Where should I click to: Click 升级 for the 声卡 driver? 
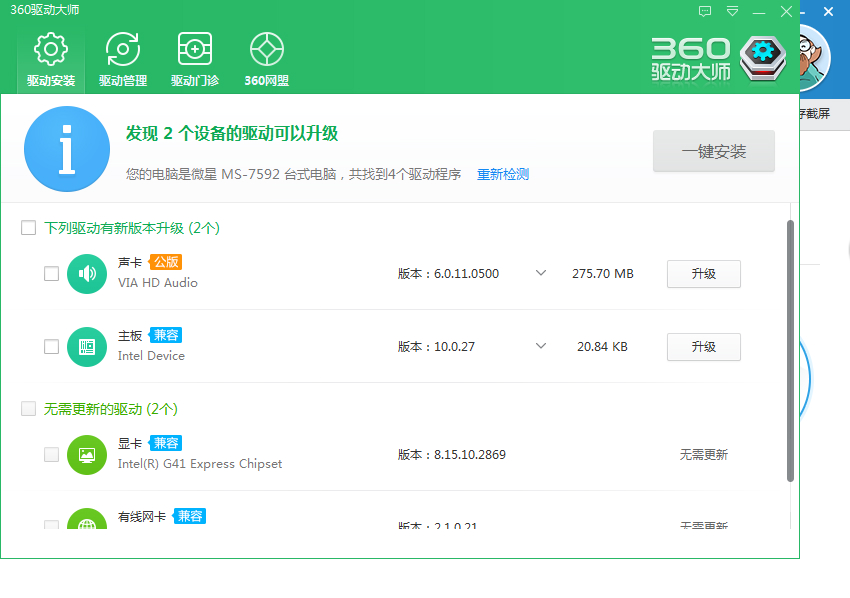703,274
